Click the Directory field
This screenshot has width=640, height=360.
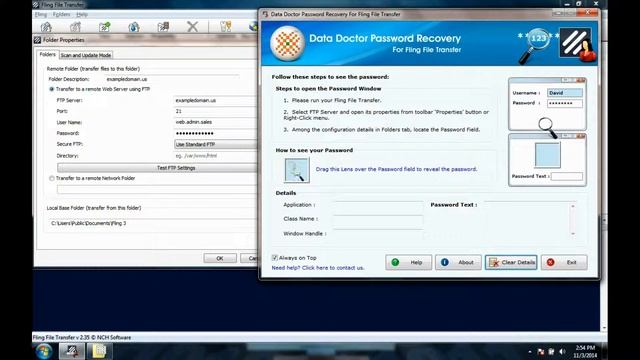click(216, 156)
